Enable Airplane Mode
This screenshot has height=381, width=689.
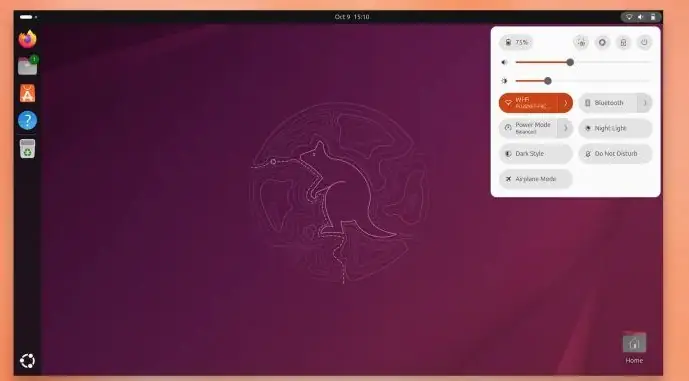[x=536, y=179]
